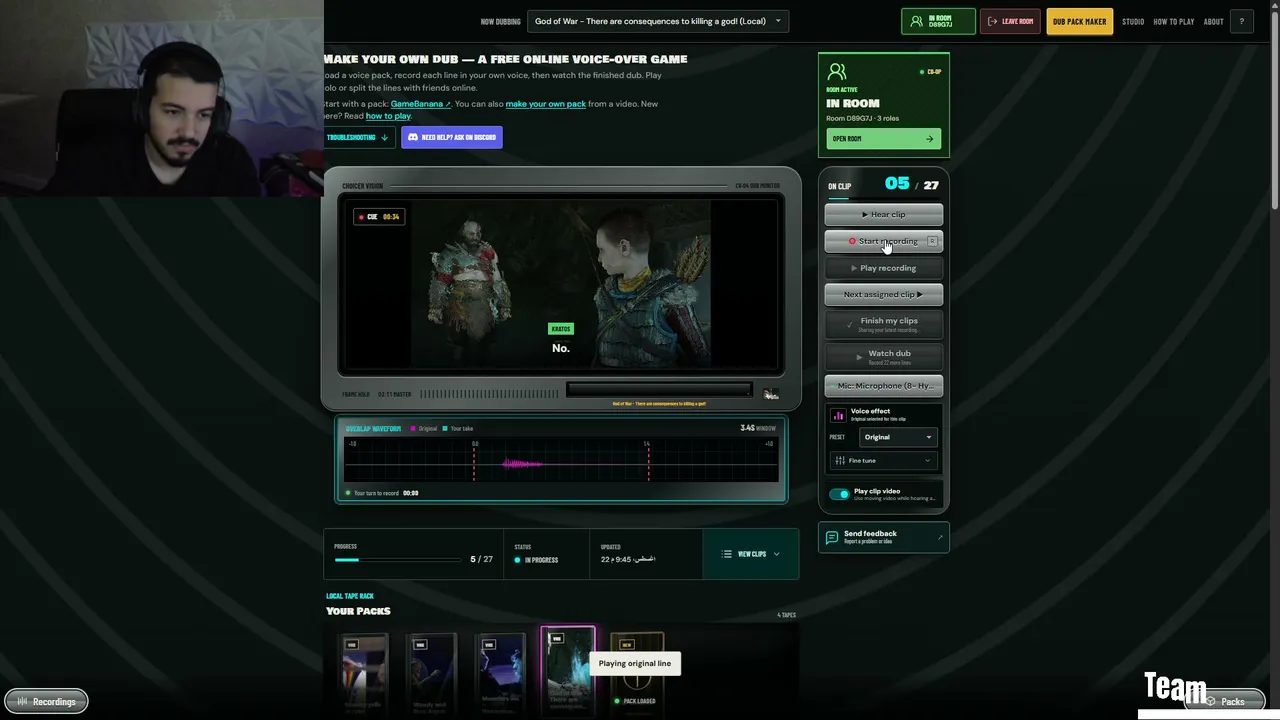The height and width of the screenshot is (720, 1280).
Task: Click the small thumbnail icon below the monitor
Action: coord(771,394)
